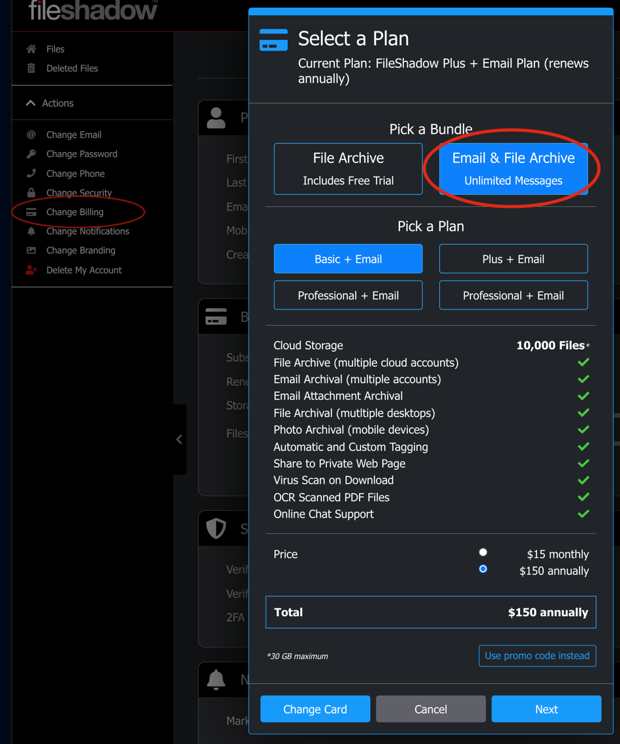Screen dimensions: 620x744
Task: Open the Change Notifications action
Action: (88, 231)
